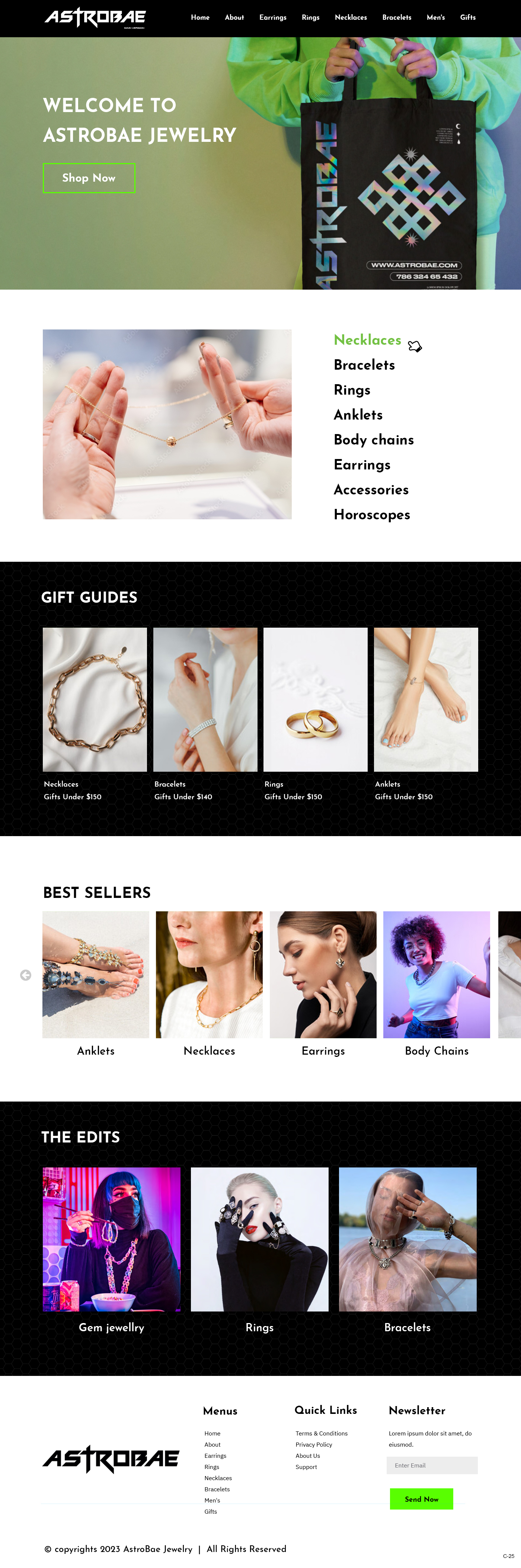
Task: Open Privacy Policy footer link
Action: point(314,1444)
